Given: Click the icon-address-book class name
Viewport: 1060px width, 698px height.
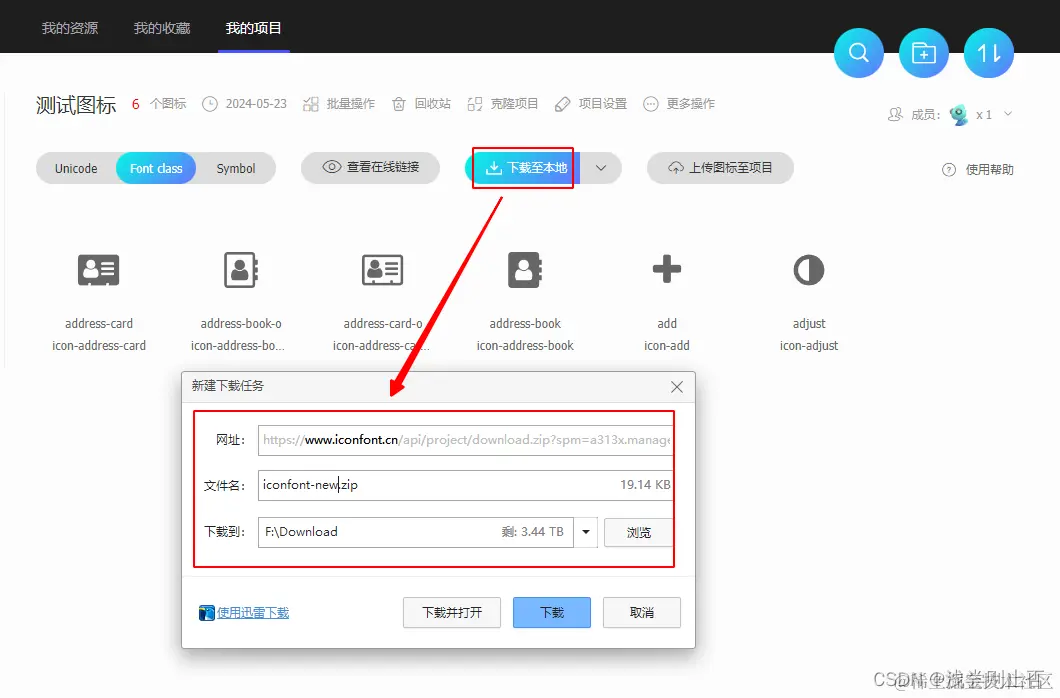Looking at the screenshot, I should [525, 345].
